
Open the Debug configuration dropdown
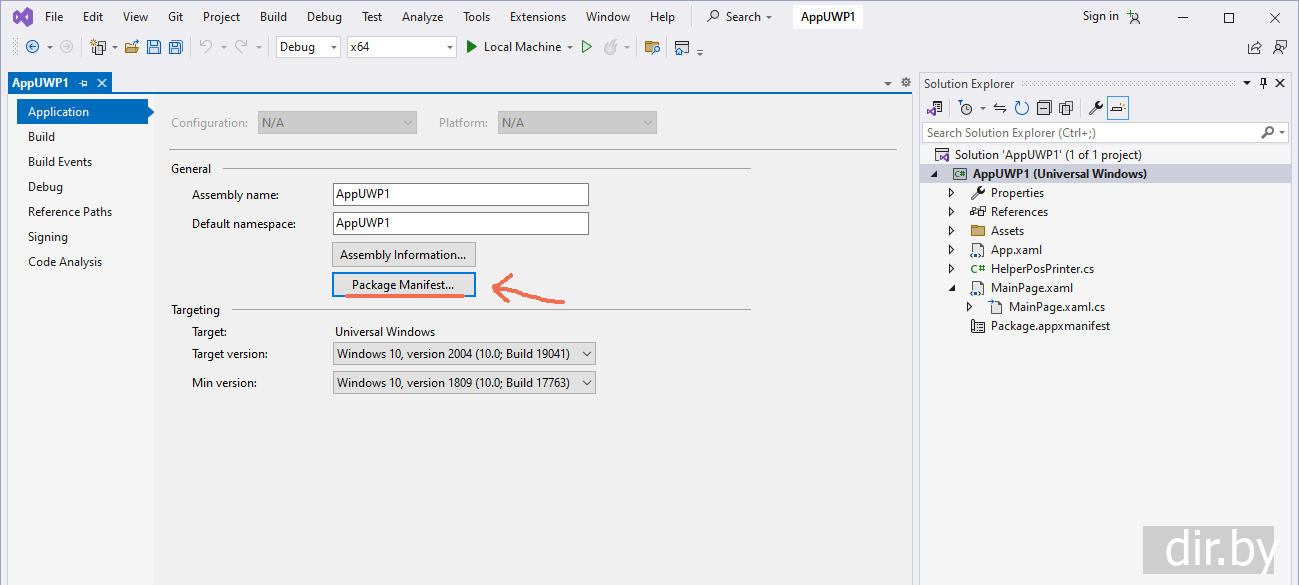coord(308,47)
